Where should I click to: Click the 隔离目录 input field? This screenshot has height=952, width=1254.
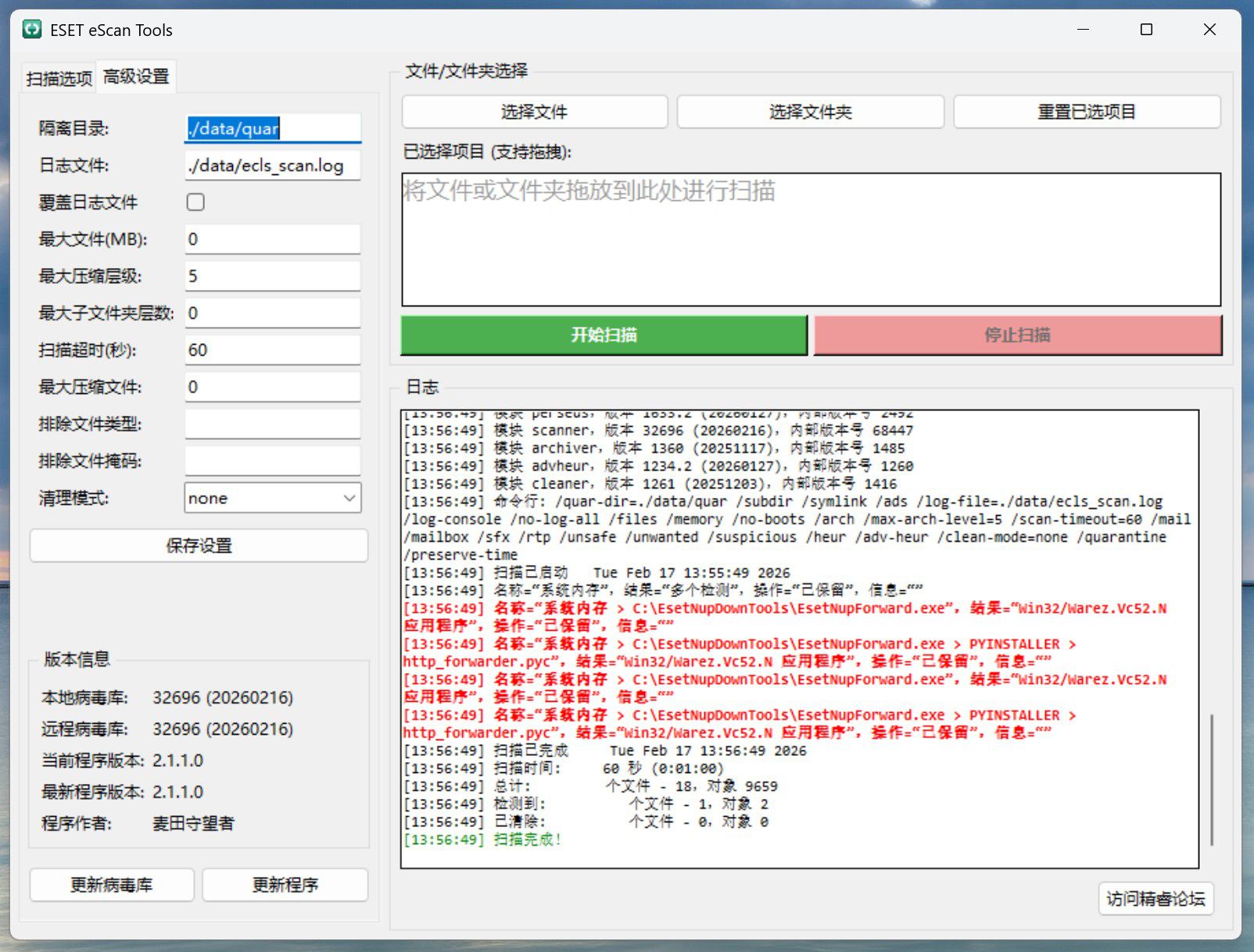(273, 128)
